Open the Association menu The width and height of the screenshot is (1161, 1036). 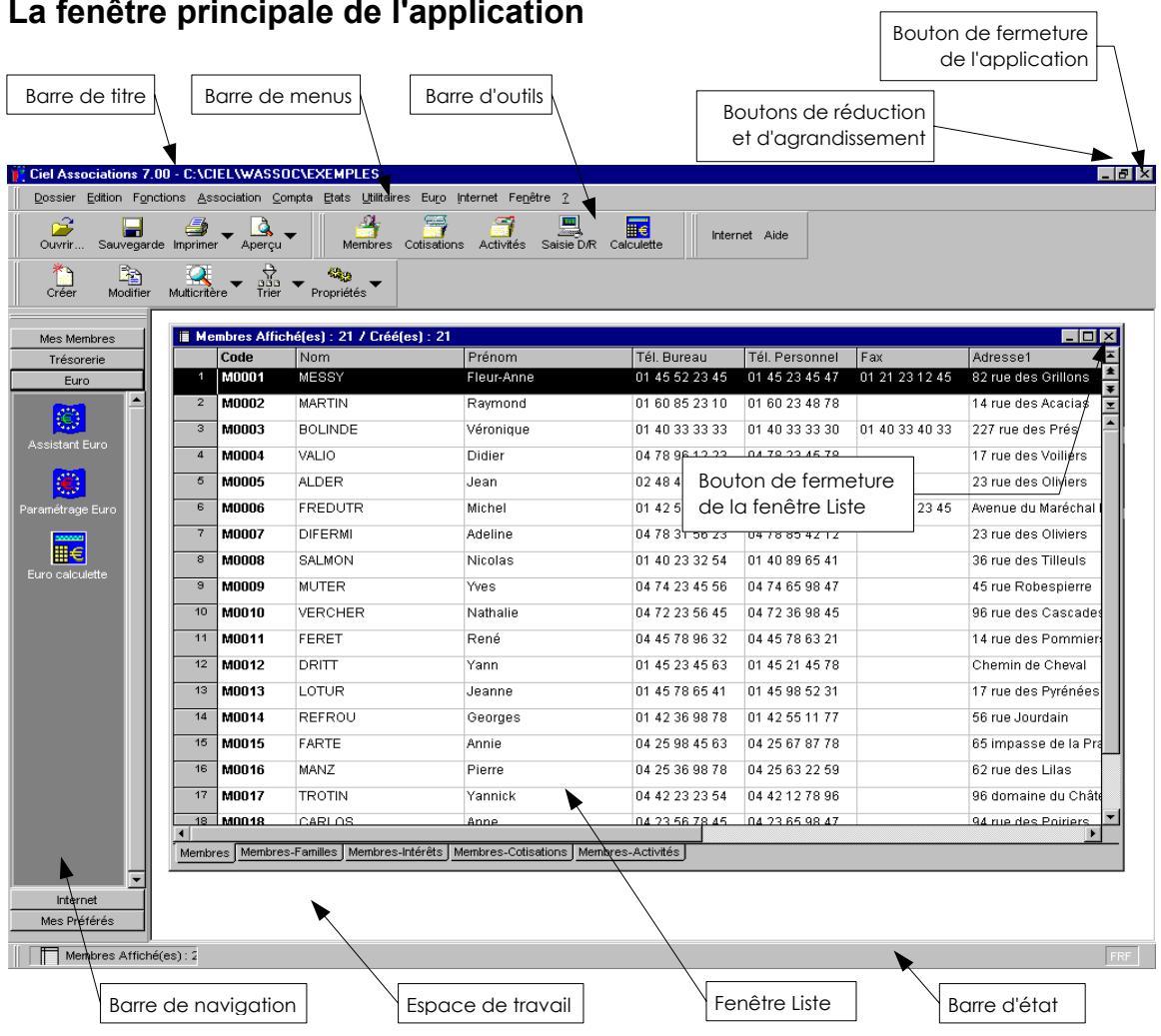[229, 198]
